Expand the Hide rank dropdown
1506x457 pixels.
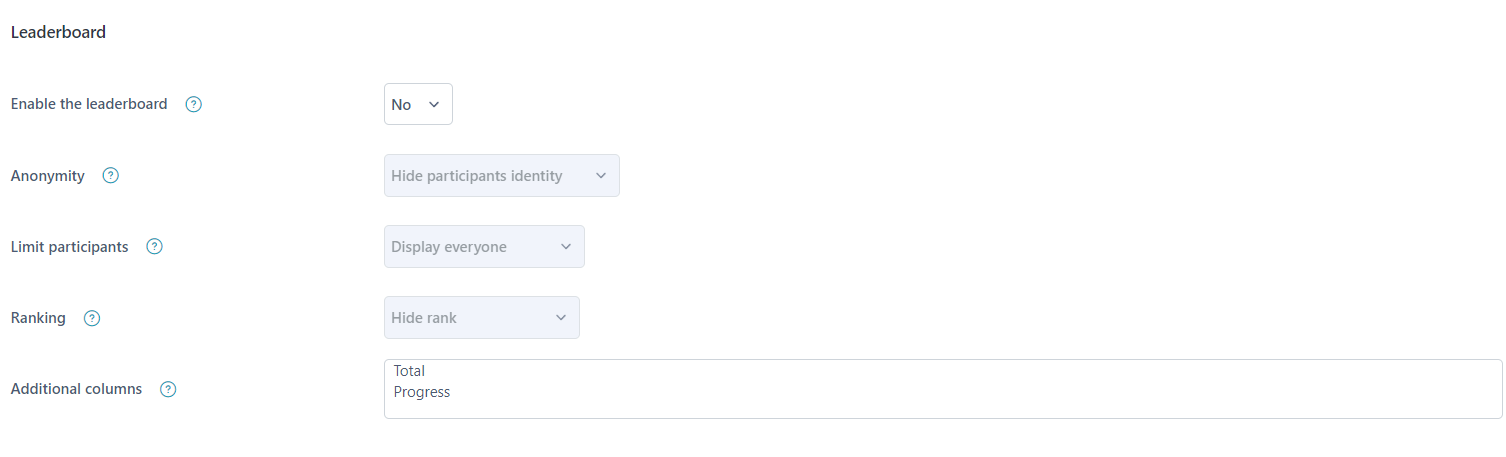point(482,317)
